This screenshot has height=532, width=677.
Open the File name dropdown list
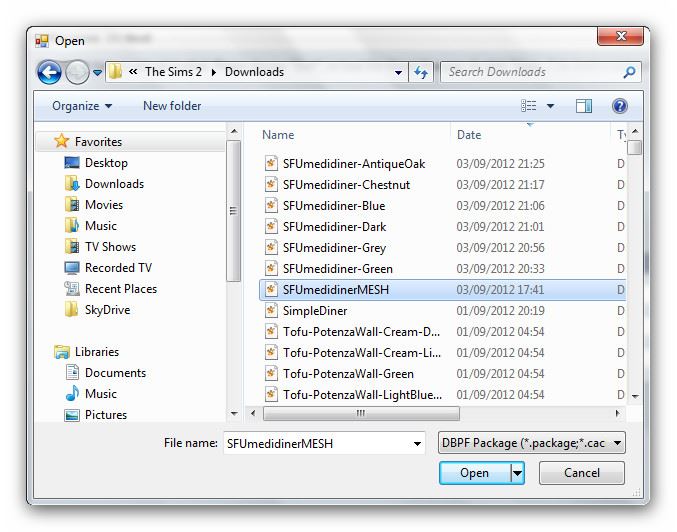[x=417, y=443]
